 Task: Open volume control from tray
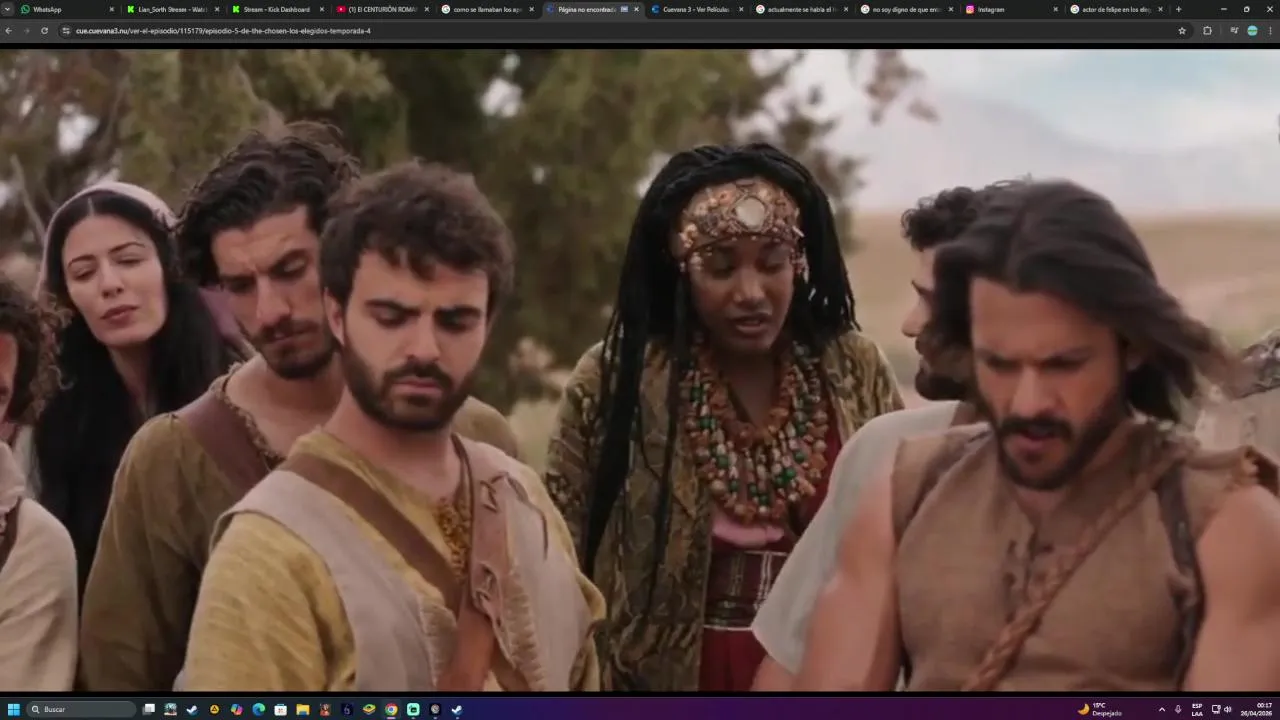coord(1228,709)
